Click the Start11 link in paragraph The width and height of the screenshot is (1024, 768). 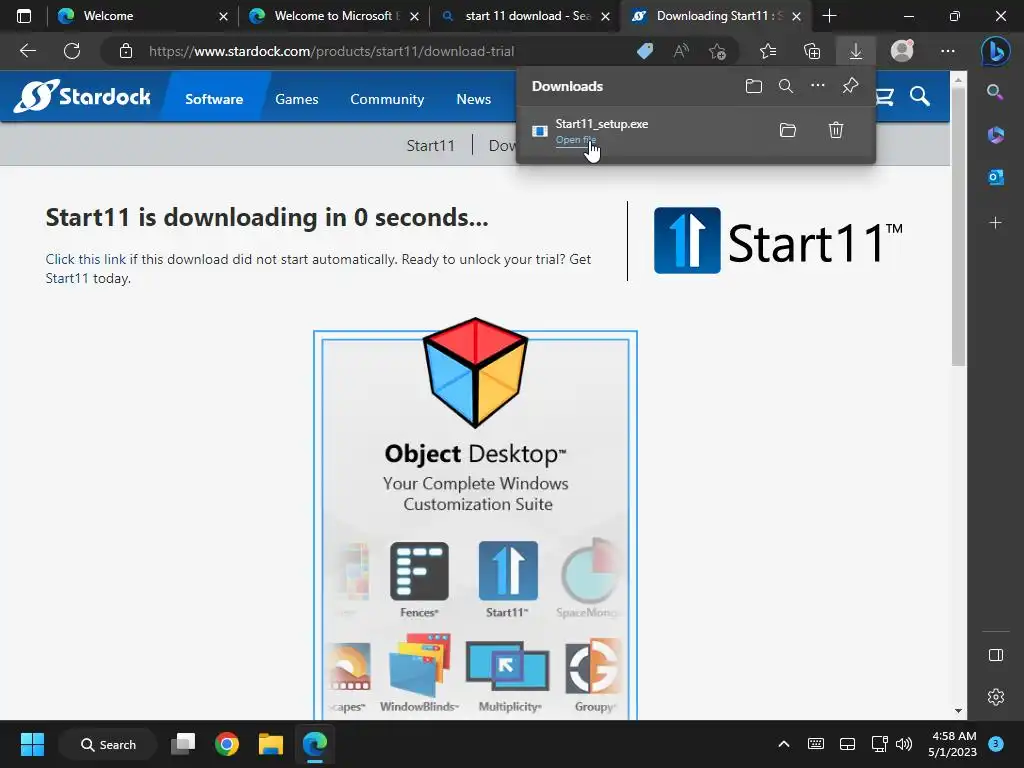[67, 278]
